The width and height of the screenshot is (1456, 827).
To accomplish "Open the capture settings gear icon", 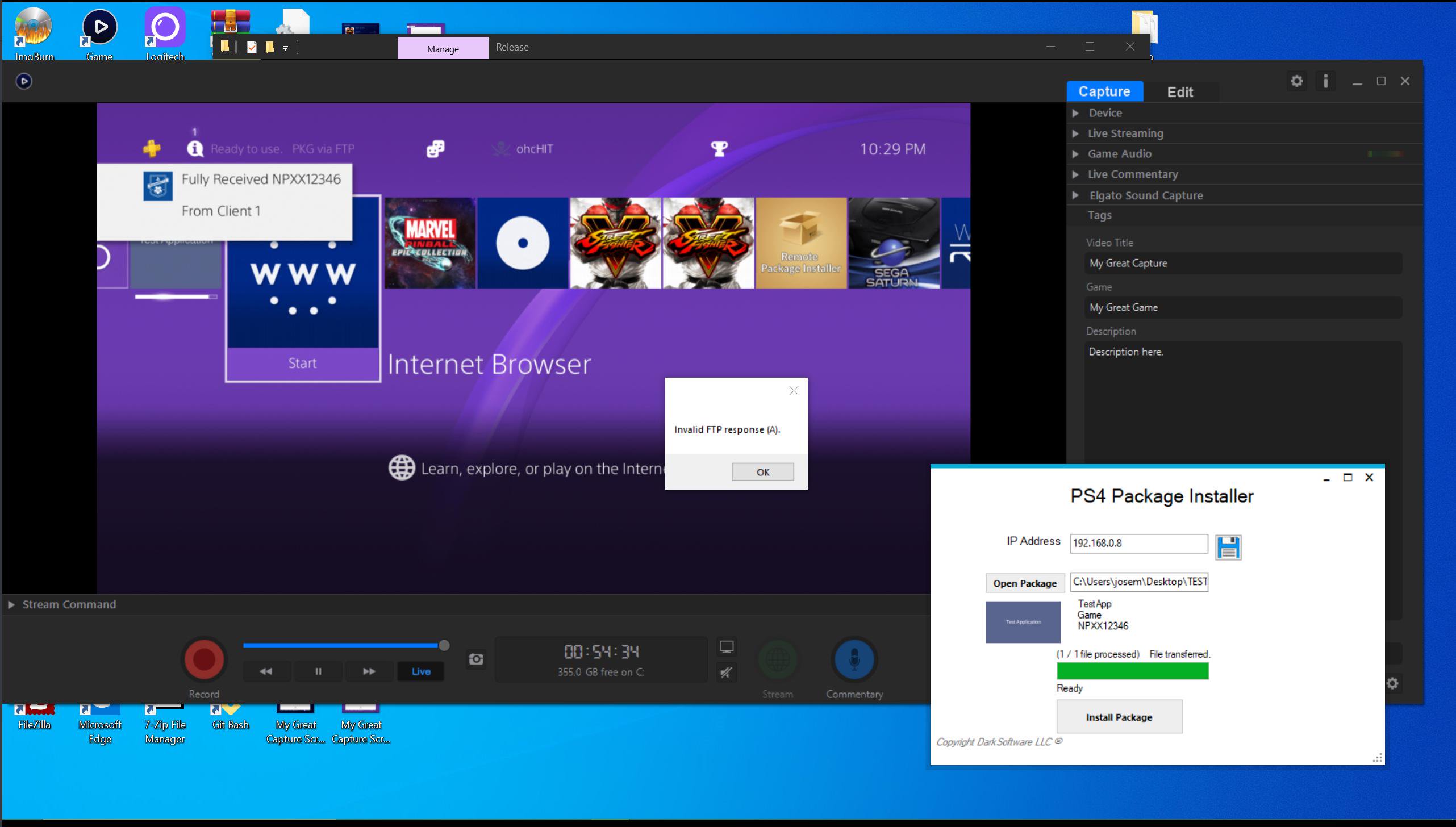I will pos(1296,81).
